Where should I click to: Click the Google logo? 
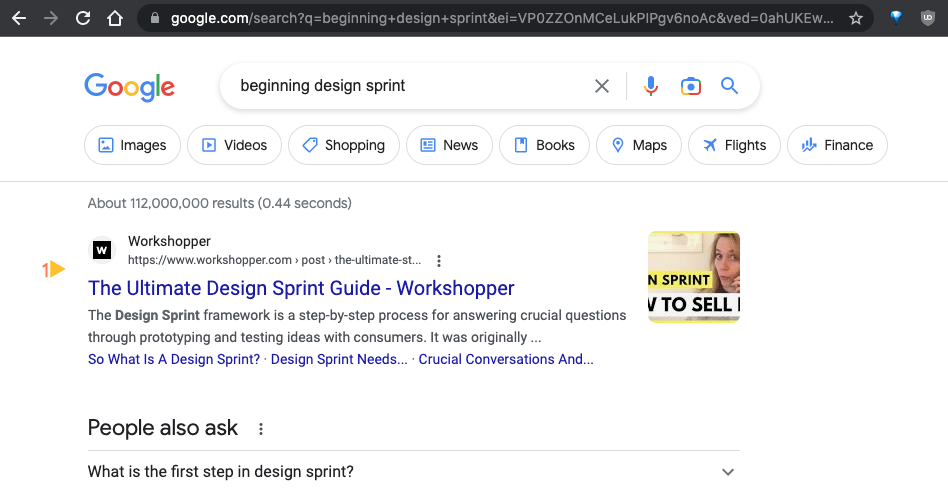point(129,87)
